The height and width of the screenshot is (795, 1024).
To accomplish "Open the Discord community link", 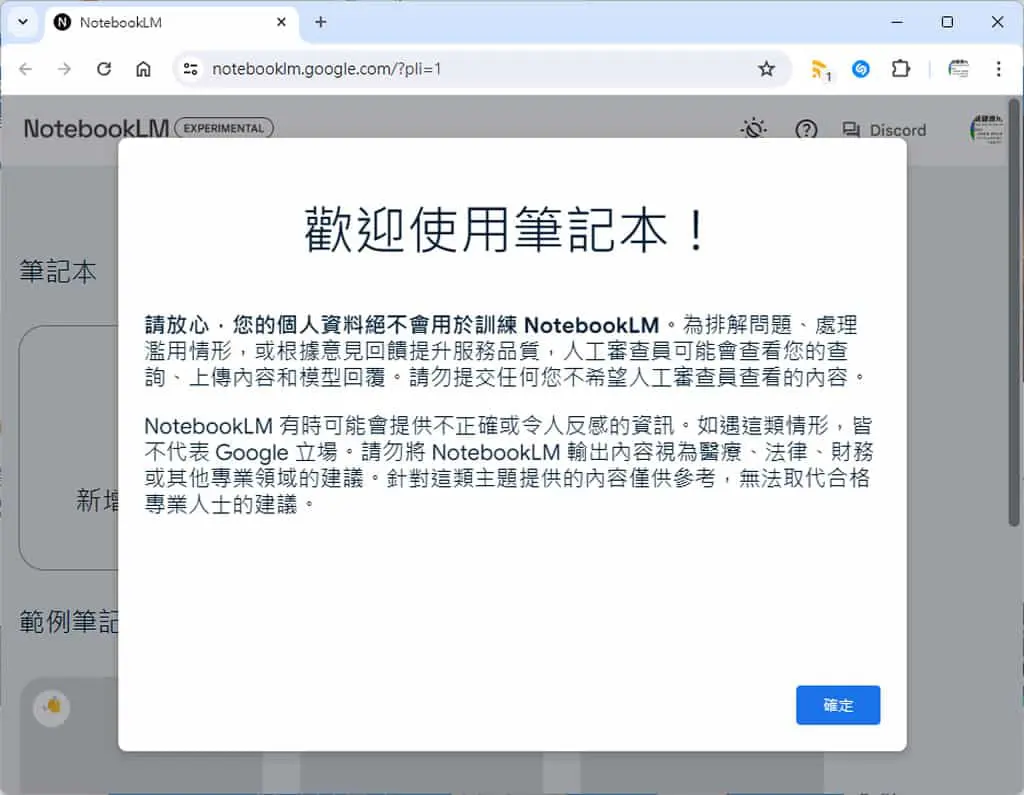I will (884, 130).
